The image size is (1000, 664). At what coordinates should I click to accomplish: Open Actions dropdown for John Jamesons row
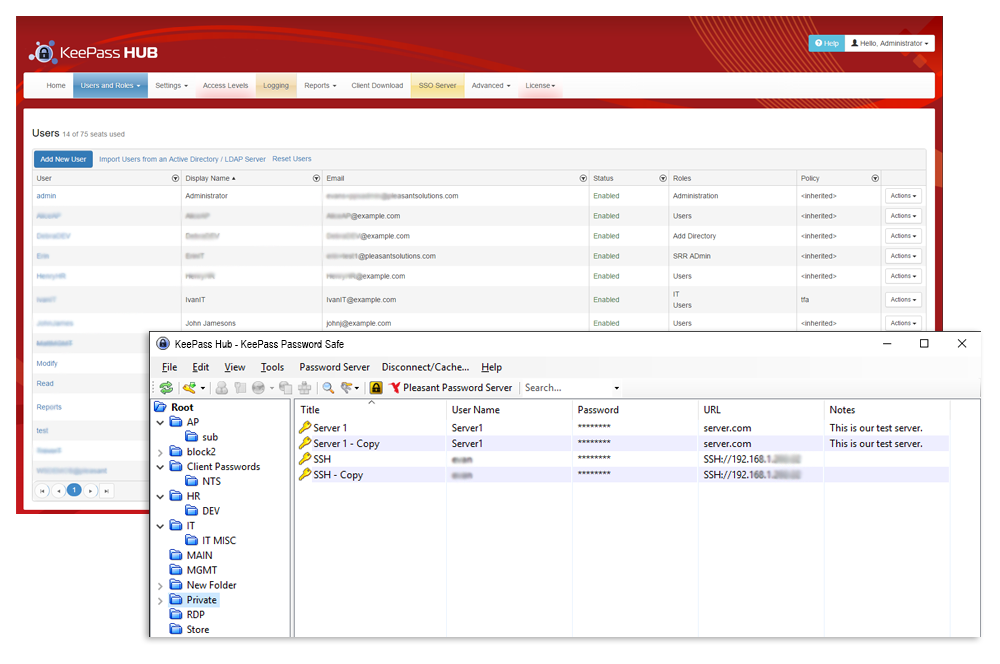coord(903,323)
